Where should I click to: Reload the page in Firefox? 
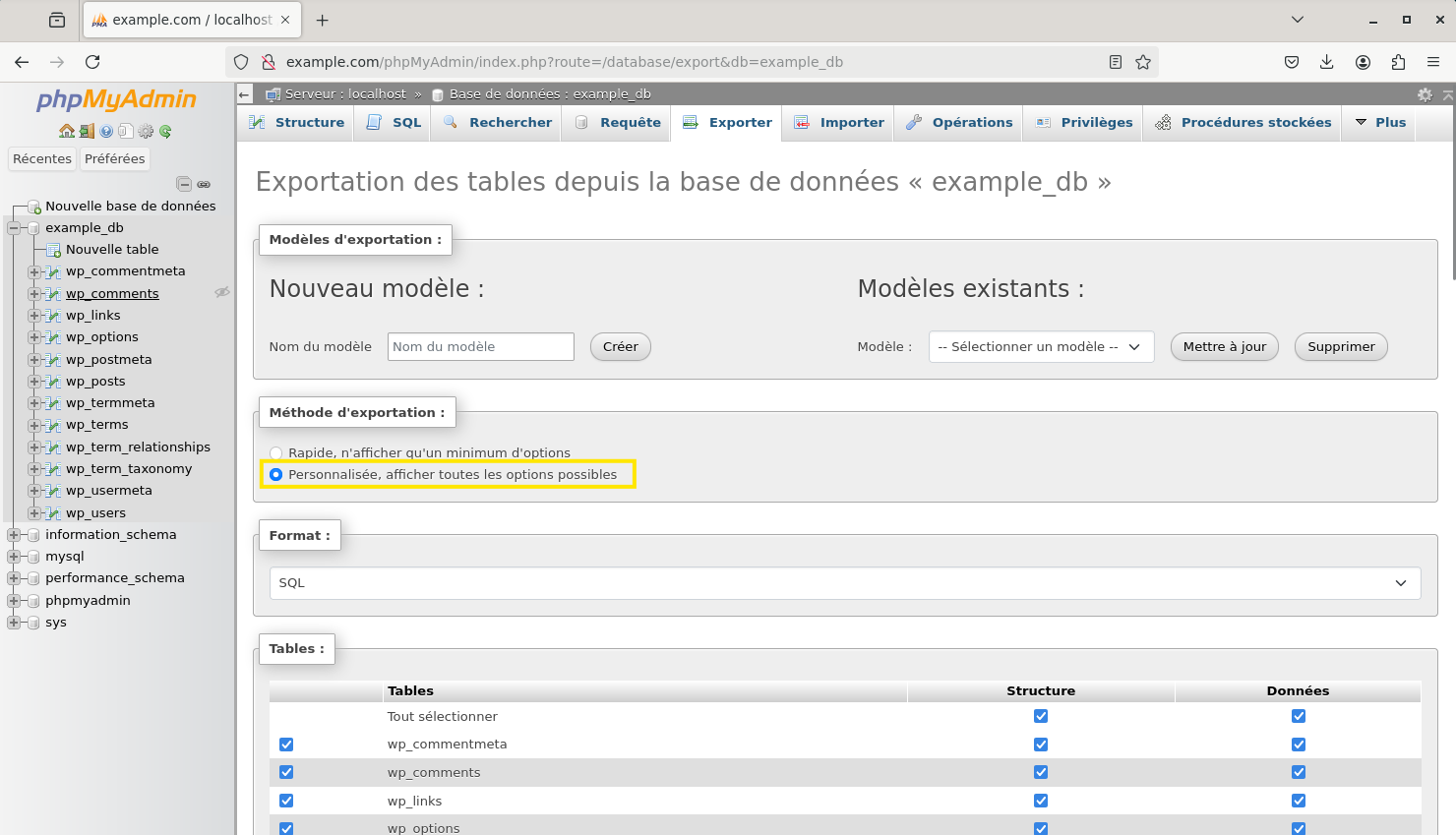click(x=92, y=62)
